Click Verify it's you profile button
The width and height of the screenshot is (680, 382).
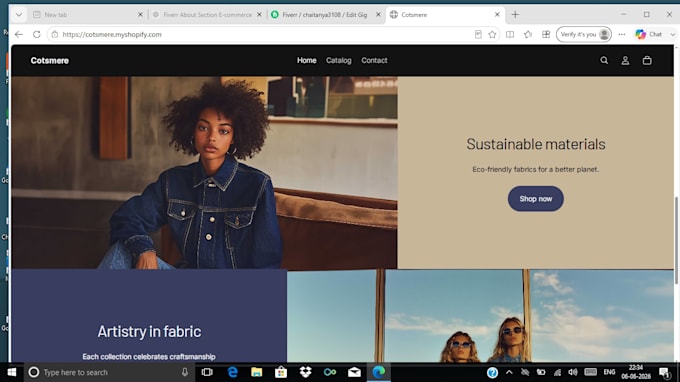point(584,34)
